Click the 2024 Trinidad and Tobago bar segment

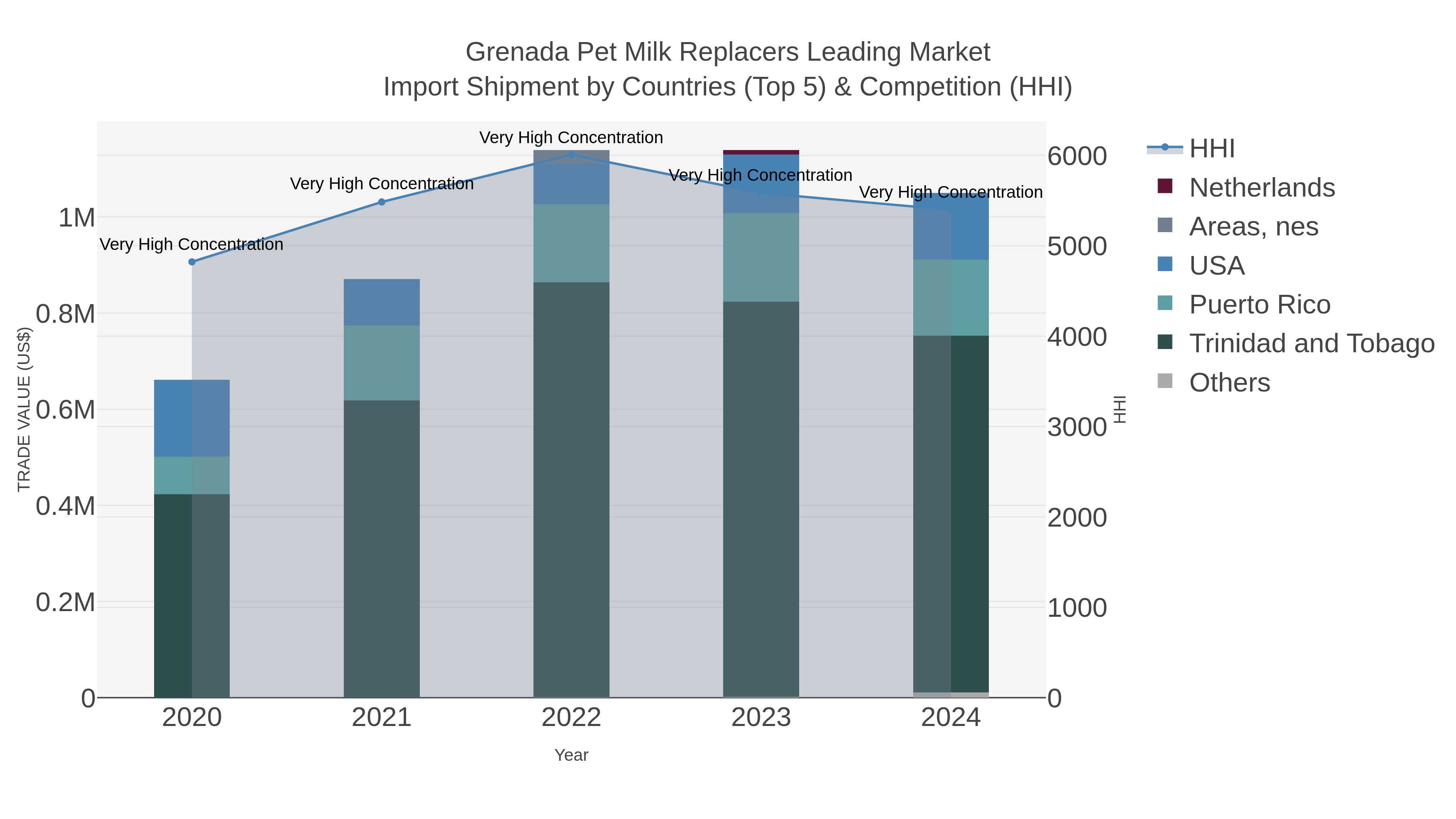click(x=951, y=514)
